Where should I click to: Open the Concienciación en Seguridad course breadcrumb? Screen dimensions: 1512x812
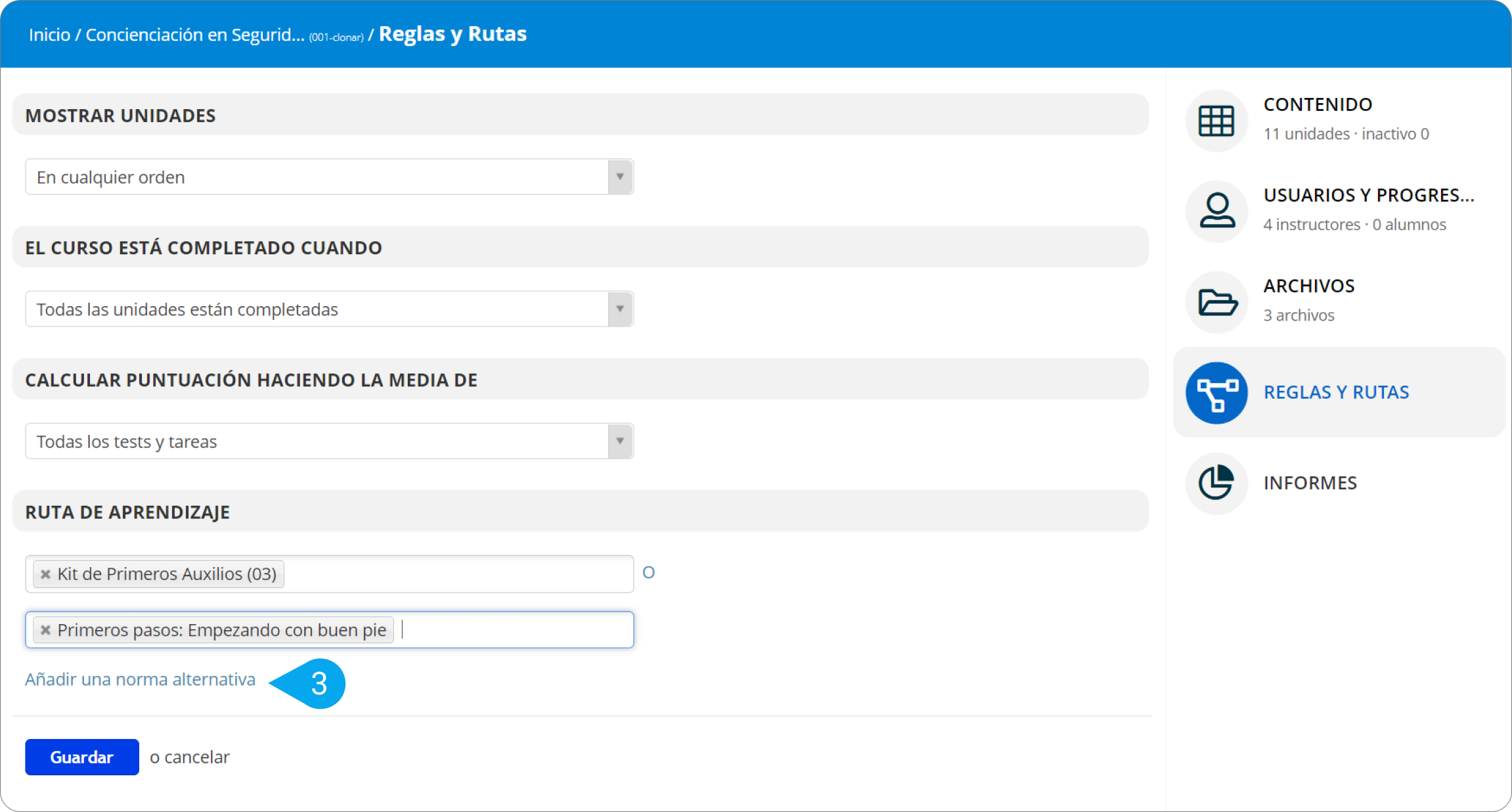tap(195, 34)
